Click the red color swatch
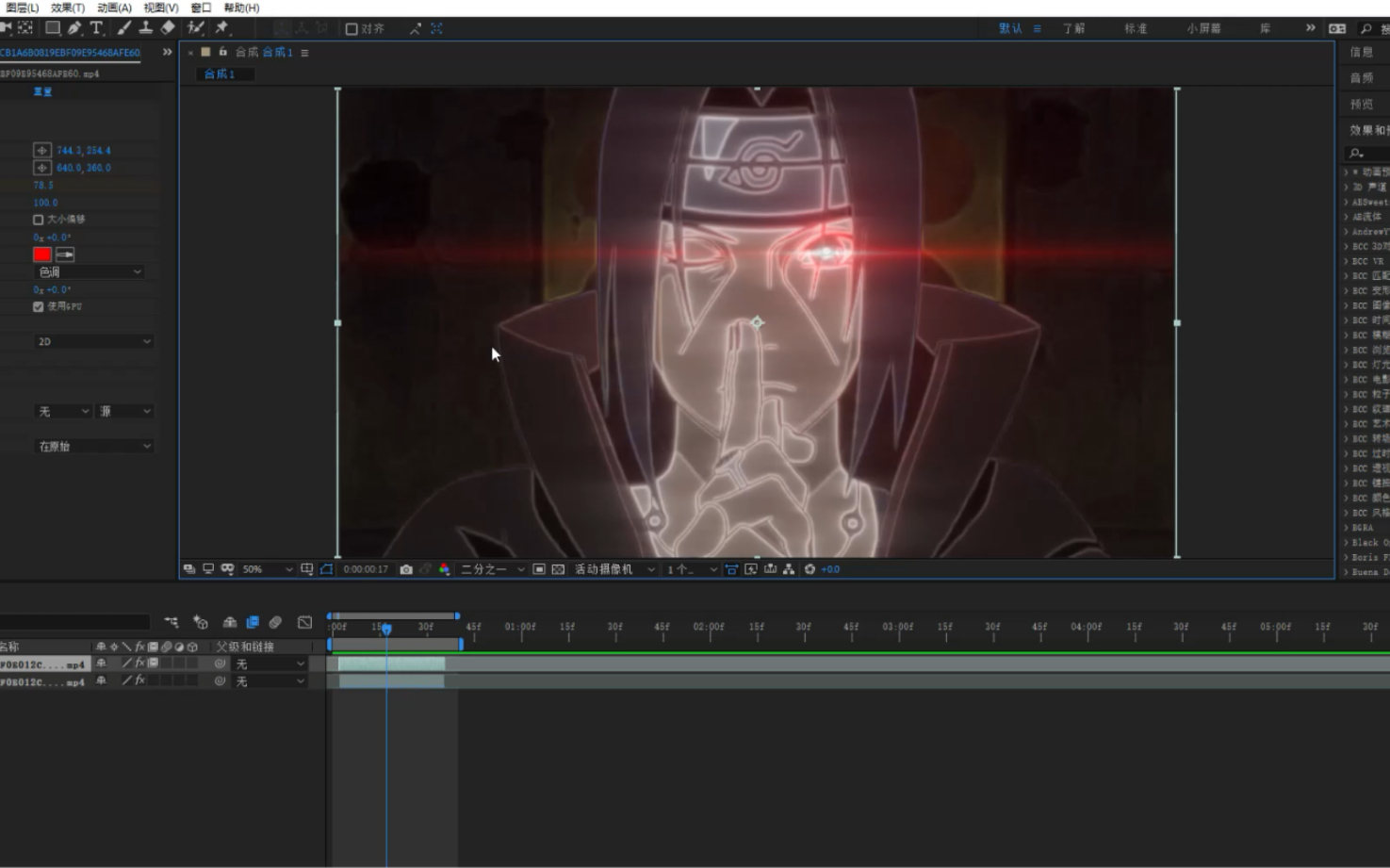 (x=42, y=254)
